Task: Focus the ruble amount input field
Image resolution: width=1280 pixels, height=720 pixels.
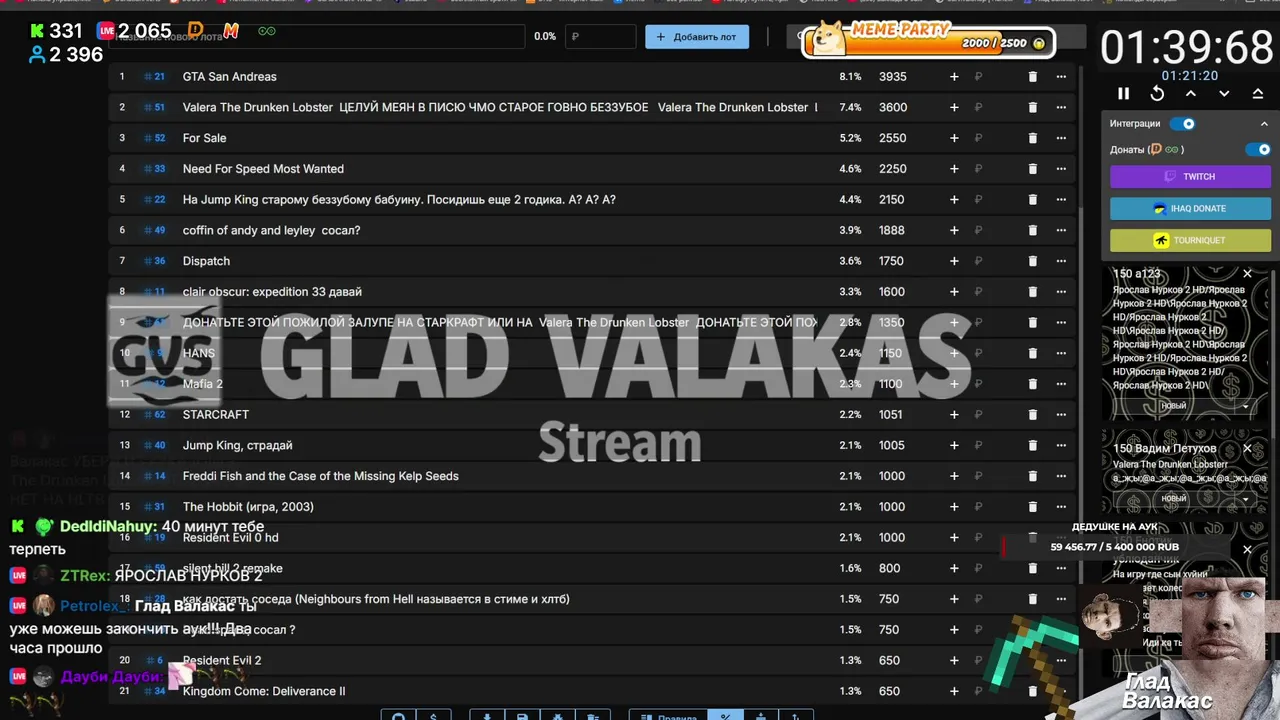Action: tap(600, 37)
